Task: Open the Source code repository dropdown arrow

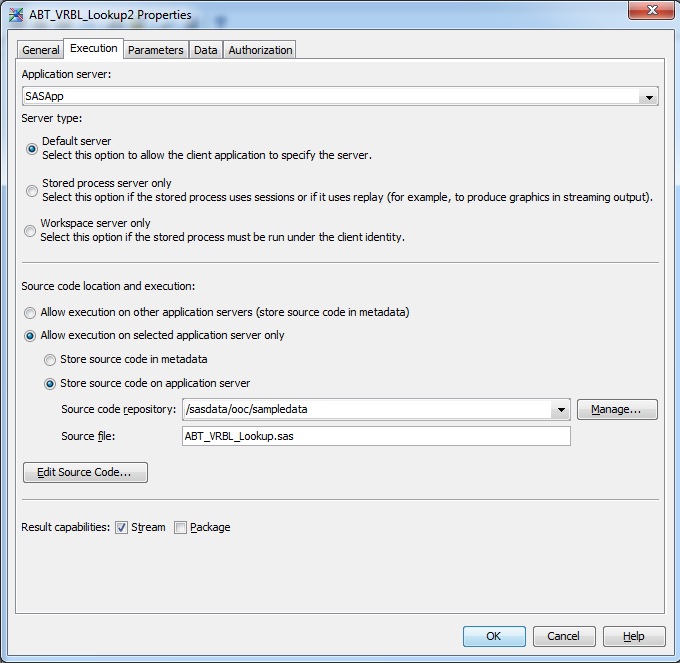Action: pos(561,409)
